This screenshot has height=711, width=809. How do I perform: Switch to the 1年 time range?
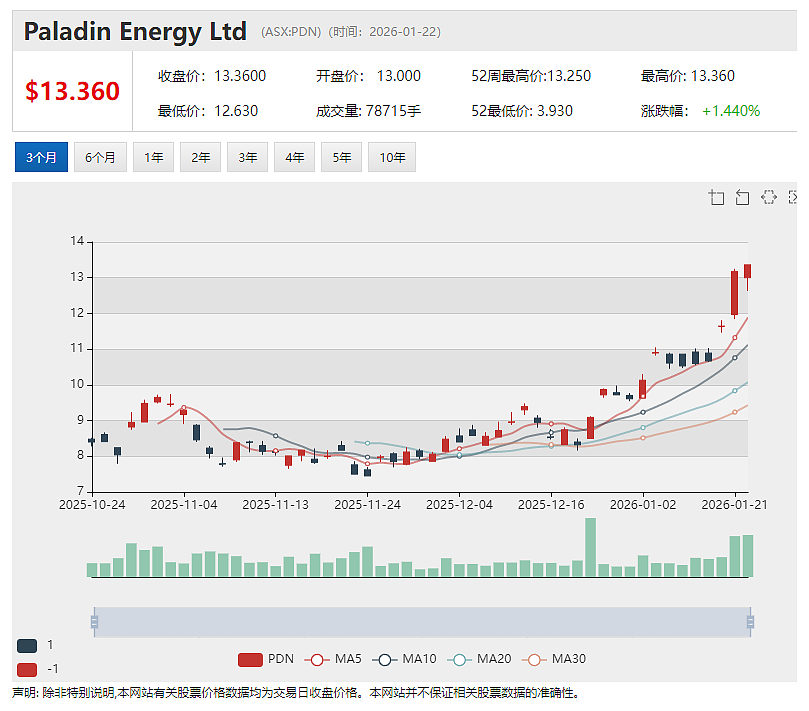coord(153,157)
